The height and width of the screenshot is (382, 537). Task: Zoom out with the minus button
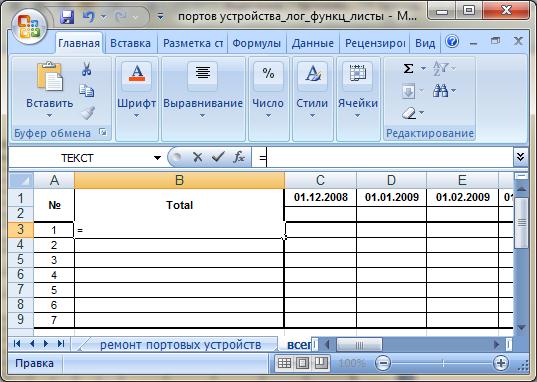[x=383, y=363]
